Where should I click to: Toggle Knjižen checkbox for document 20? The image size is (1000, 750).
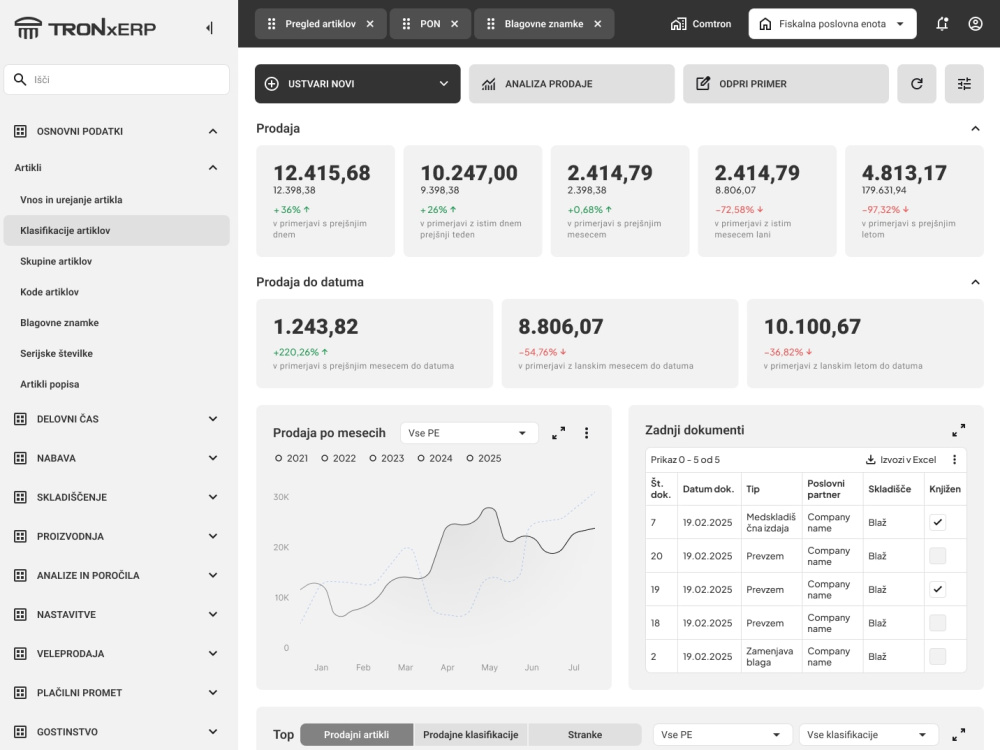coord(938,556)
